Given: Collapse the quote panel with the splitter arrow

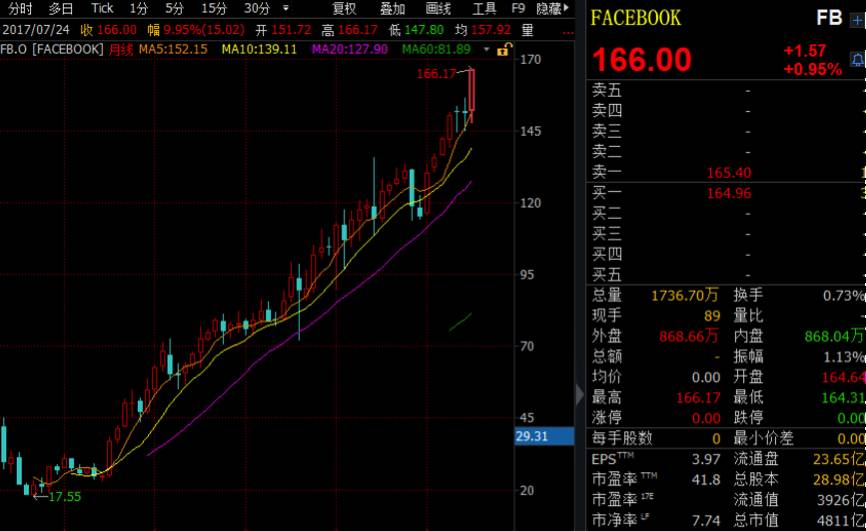Looking at the screenshot, I should 579,395.
